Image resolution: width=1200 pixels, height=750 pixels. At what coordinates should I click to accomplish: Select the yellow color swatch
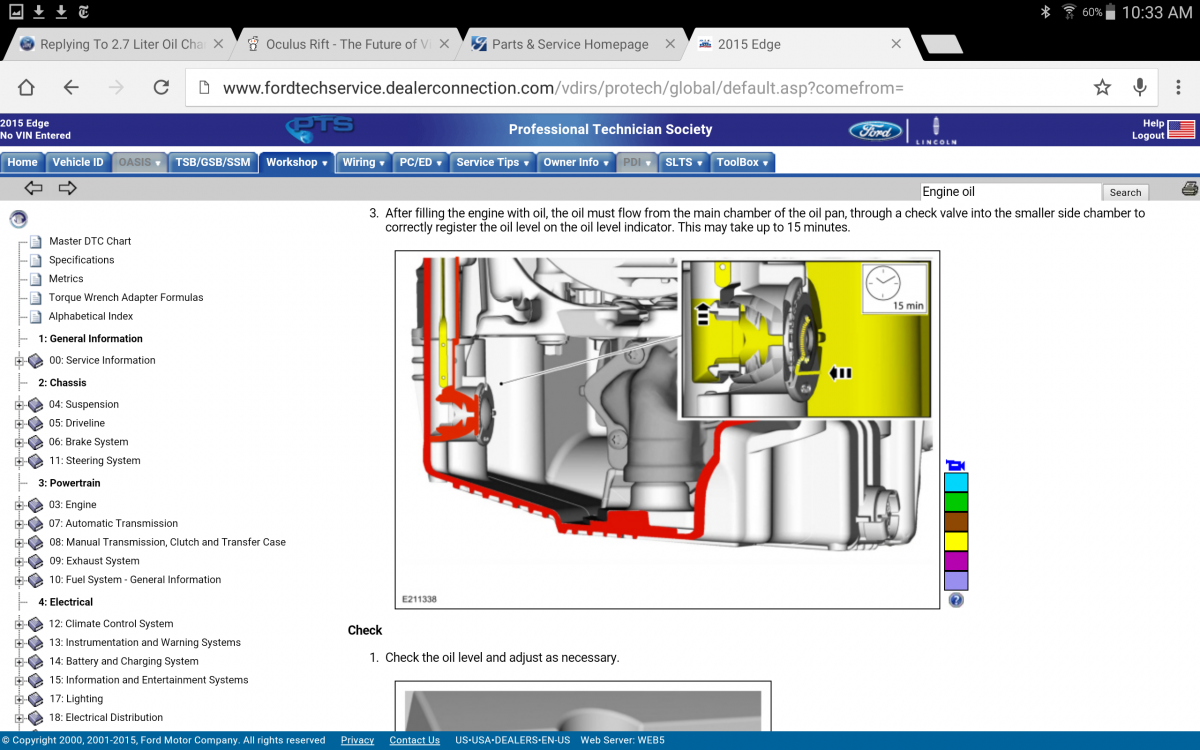[956, 541]
